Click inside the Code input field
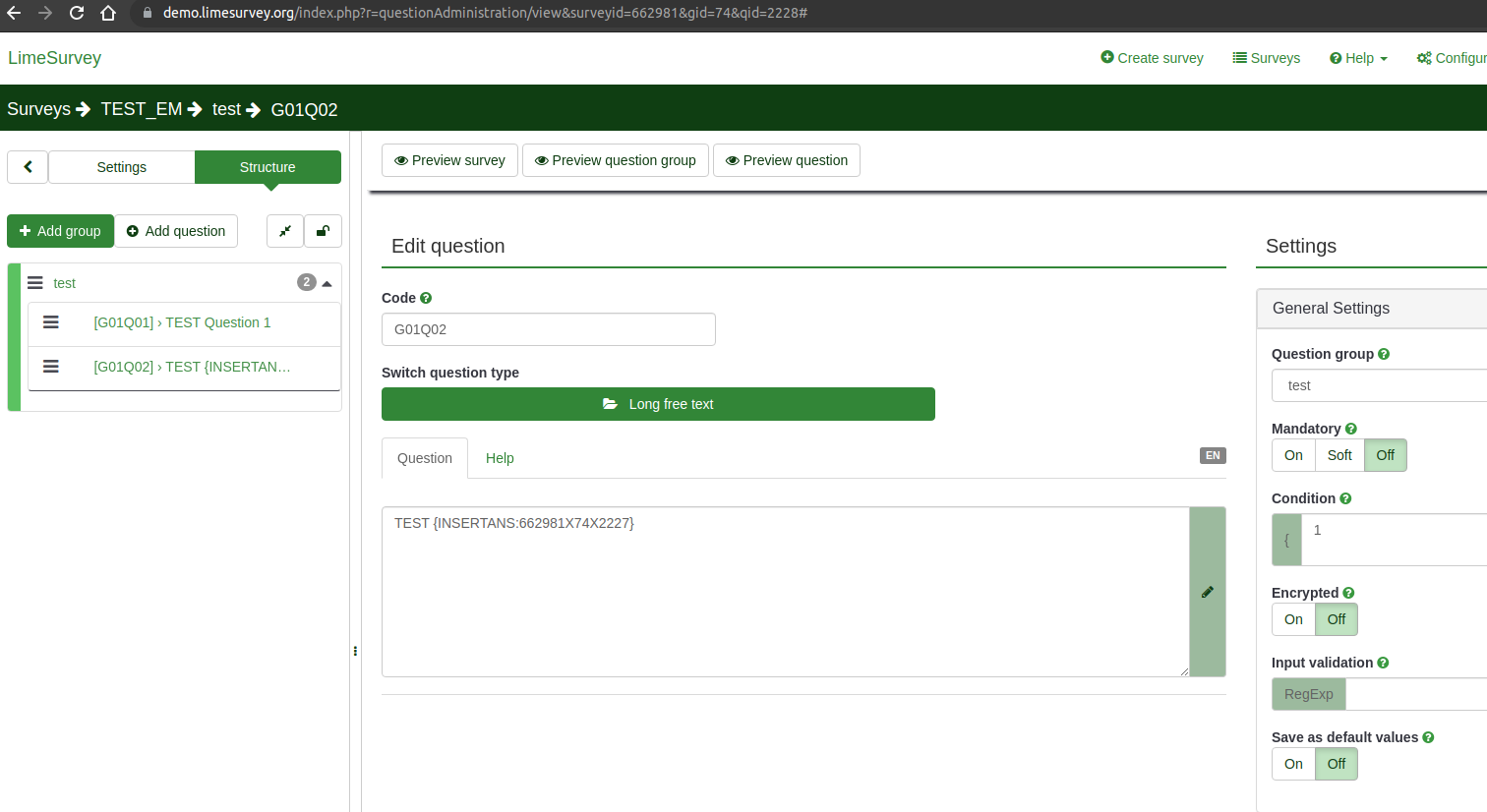The image size is (1487, 812). [x=548, y=329]
